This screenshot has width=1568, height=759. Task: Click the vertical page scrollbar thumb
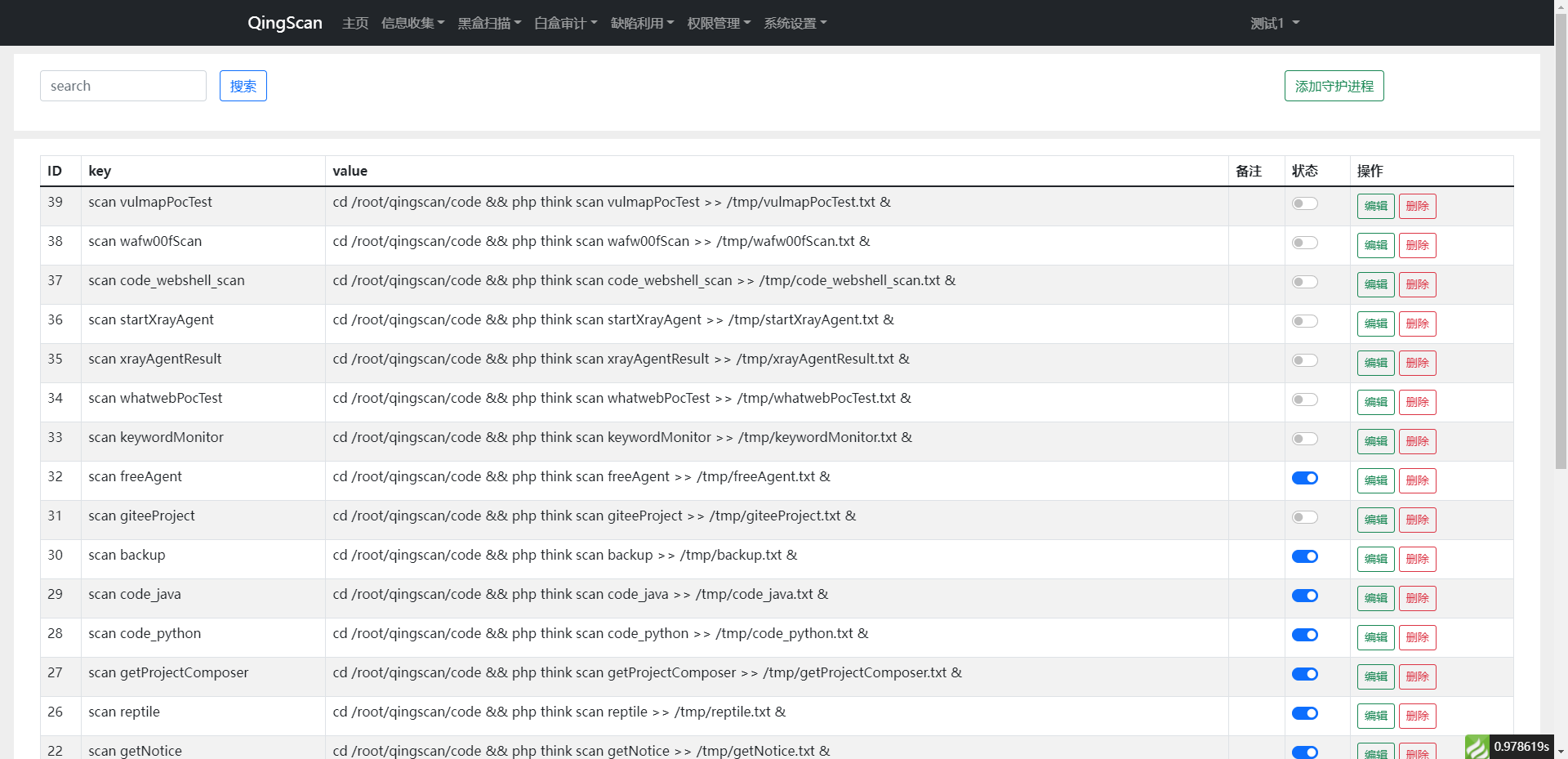point(1561,241)
